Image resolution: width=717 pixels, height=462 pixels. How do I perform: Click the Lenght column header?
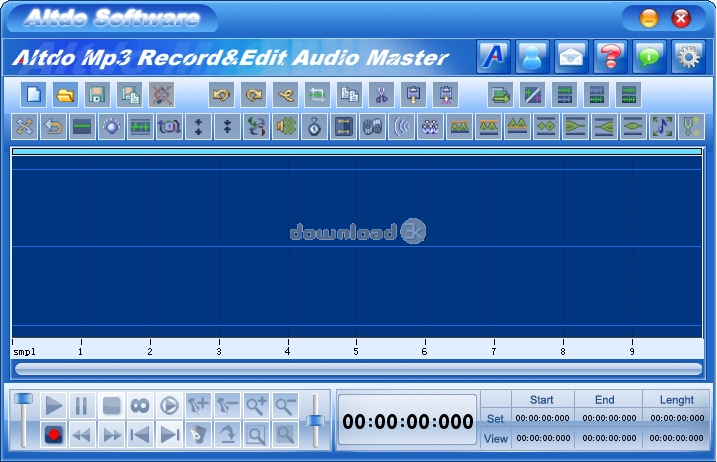point(677,400)
